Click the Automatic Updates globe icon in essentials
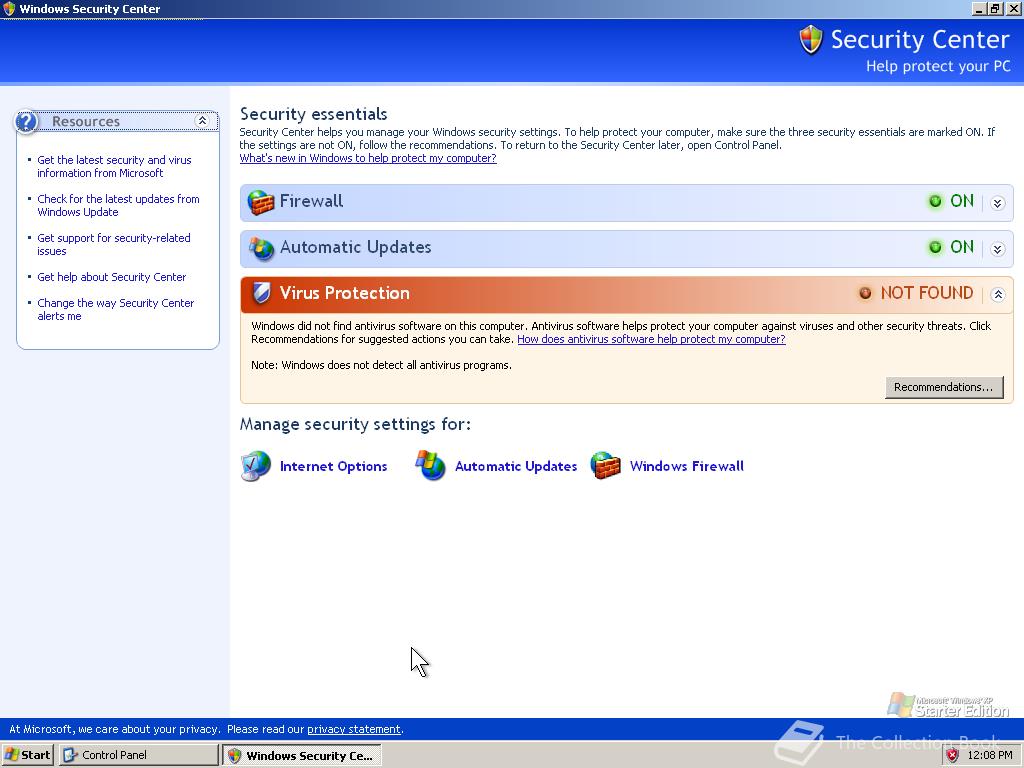Image resolution: width=1024 pixels, height=768 pixels. tap(261, 248)
